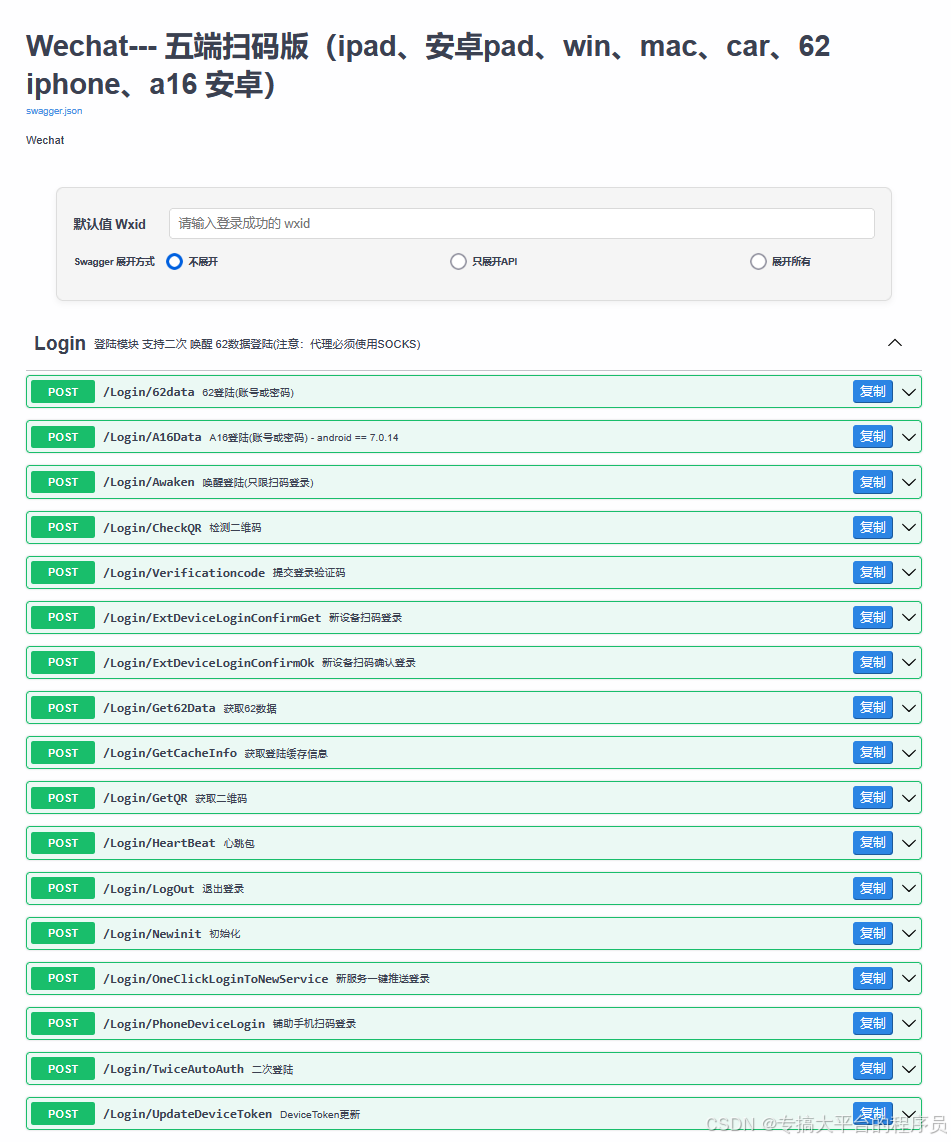Image resolution: width=951 pixels, height=1142 pixels.
Task: Expand the /Login/TwiceAutoAuth row chevron
Action: (x=909, y=1068)
